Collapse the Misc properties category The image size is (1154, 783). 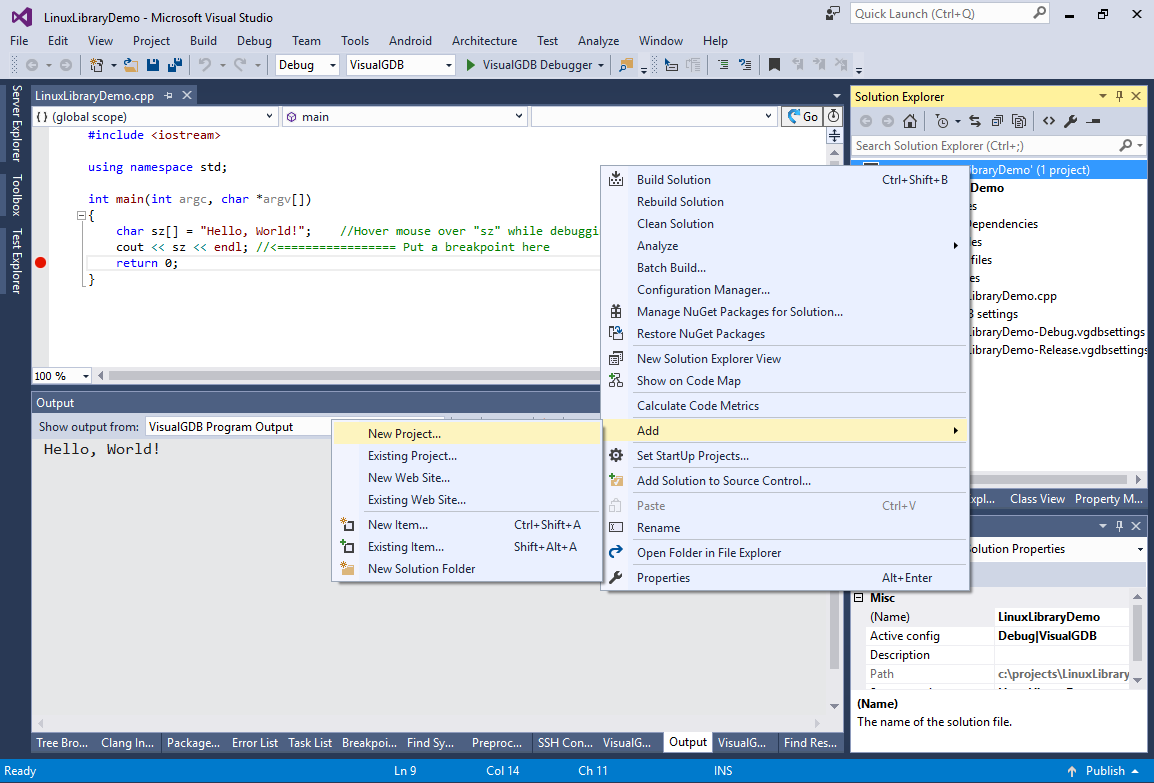click(858, 598)
